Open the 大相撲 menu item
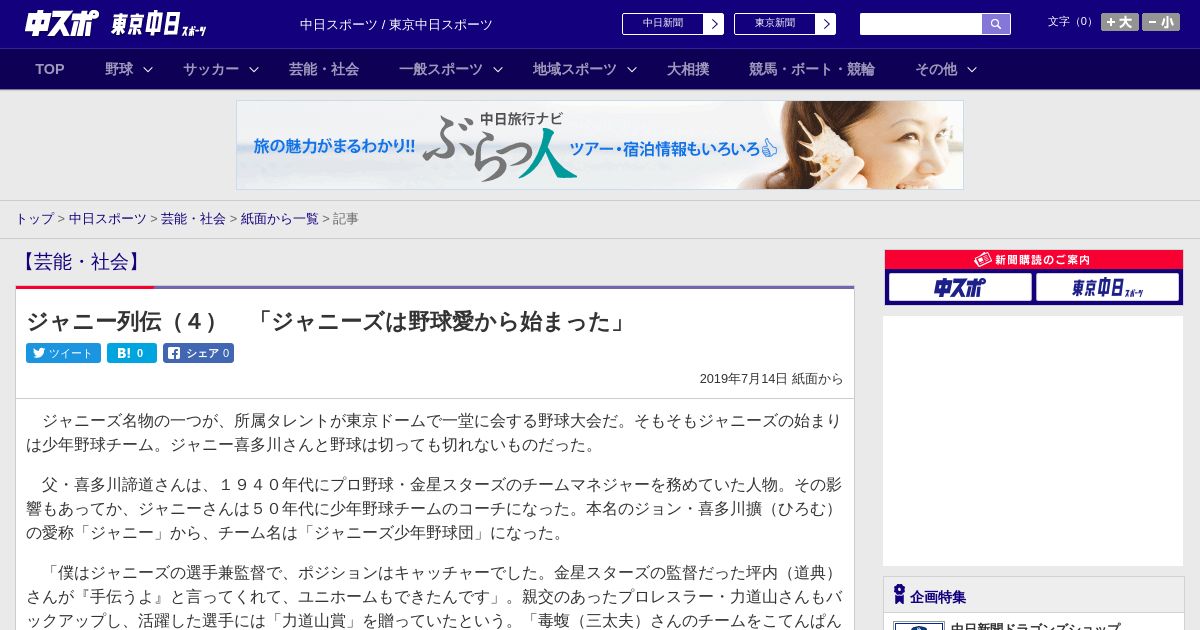Viewport: 1200px width, 630px height. (x=688, y=69)
